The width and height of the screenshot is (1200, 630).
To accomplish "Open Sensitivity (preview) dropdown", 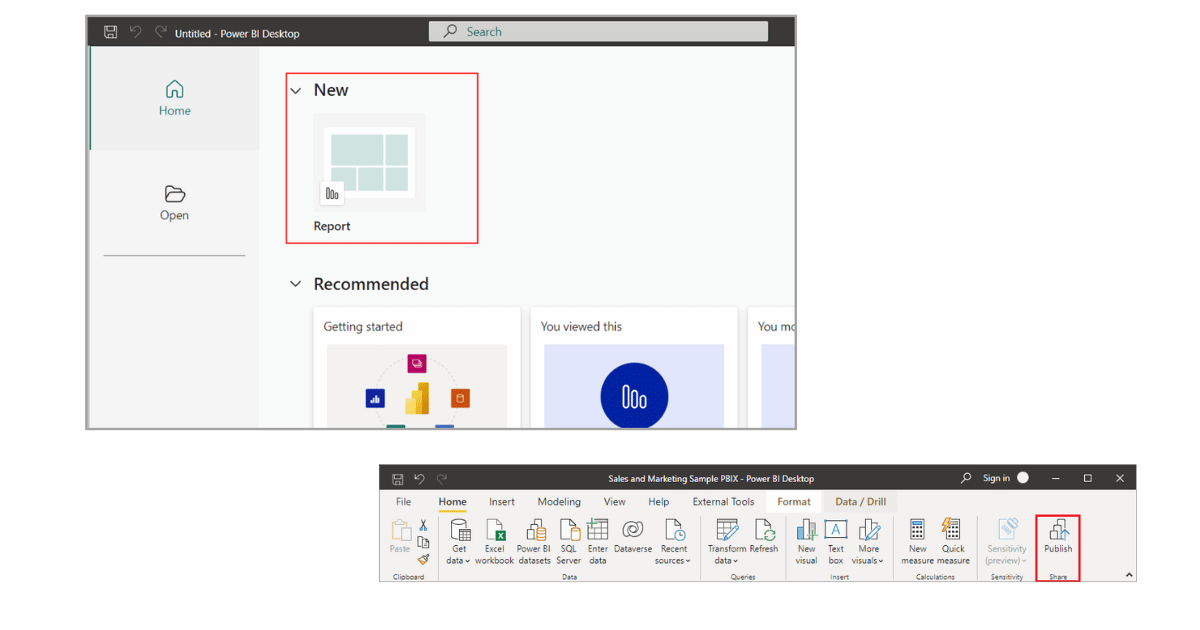I will (x=1007, y=542).
